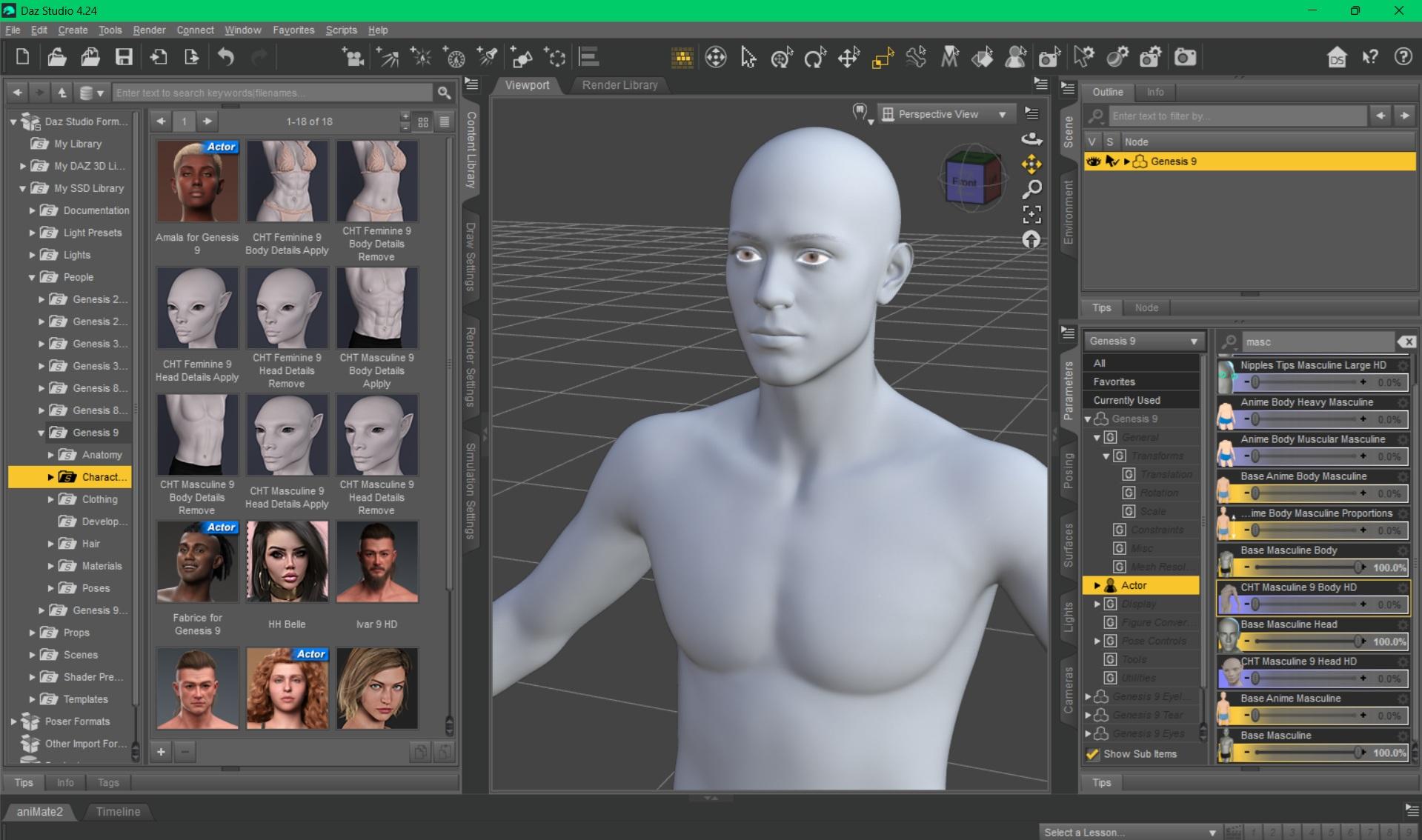Select Currently Used filter in Parameters
The height and width of the screenshot is (840, 1422).
[x=1126, y=400]
